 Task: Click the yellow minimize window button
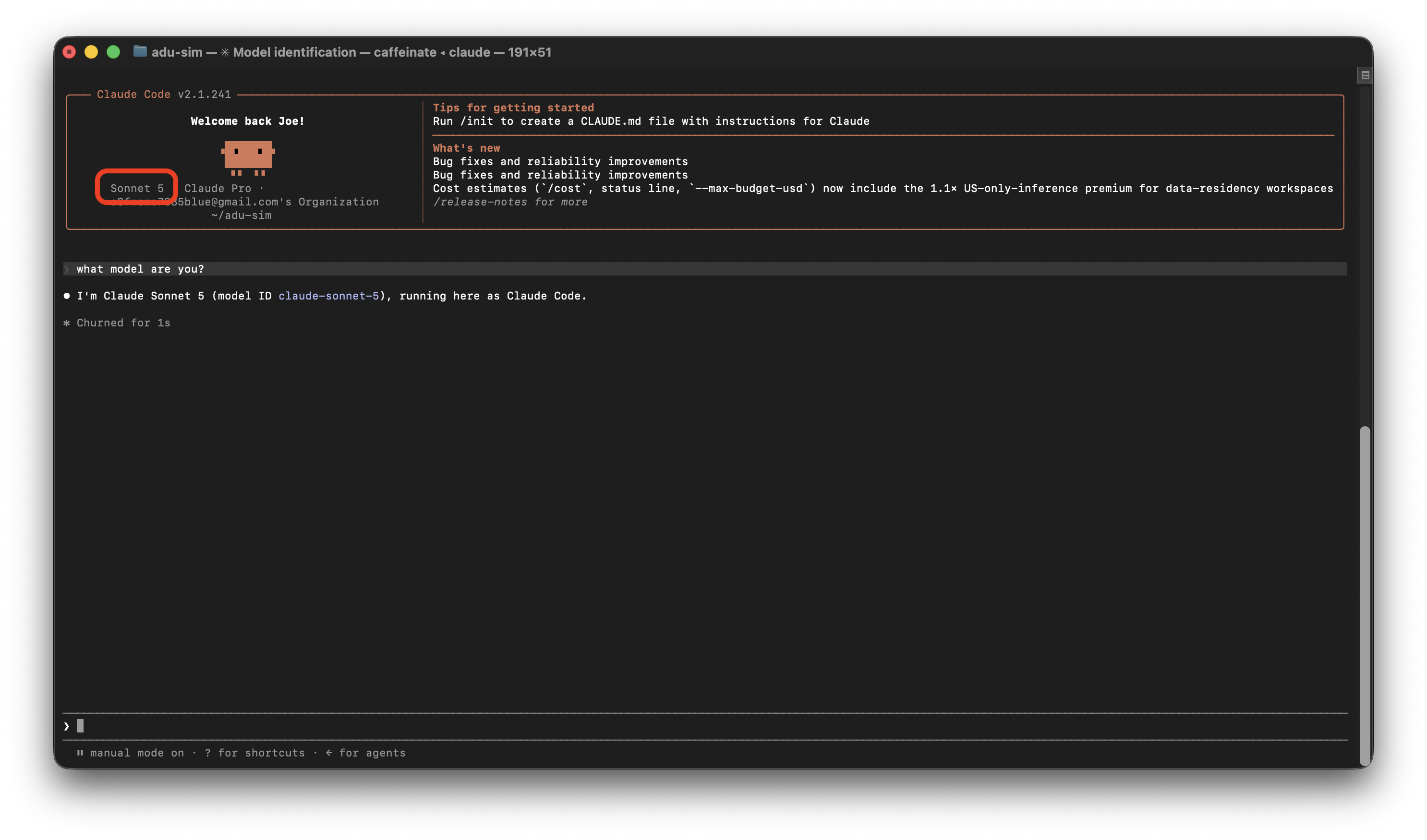click(91, 52)
